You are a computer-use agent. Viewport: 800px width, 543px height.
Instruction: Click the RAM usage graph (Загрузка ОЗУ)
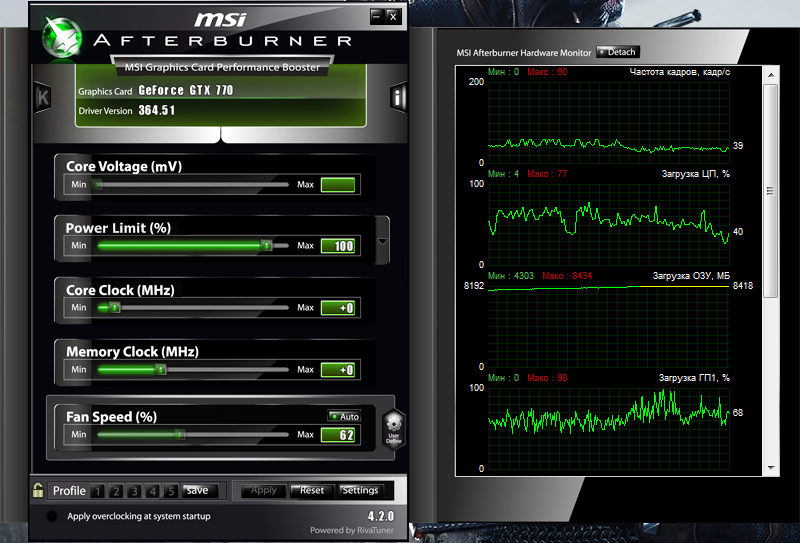point(609,327)
